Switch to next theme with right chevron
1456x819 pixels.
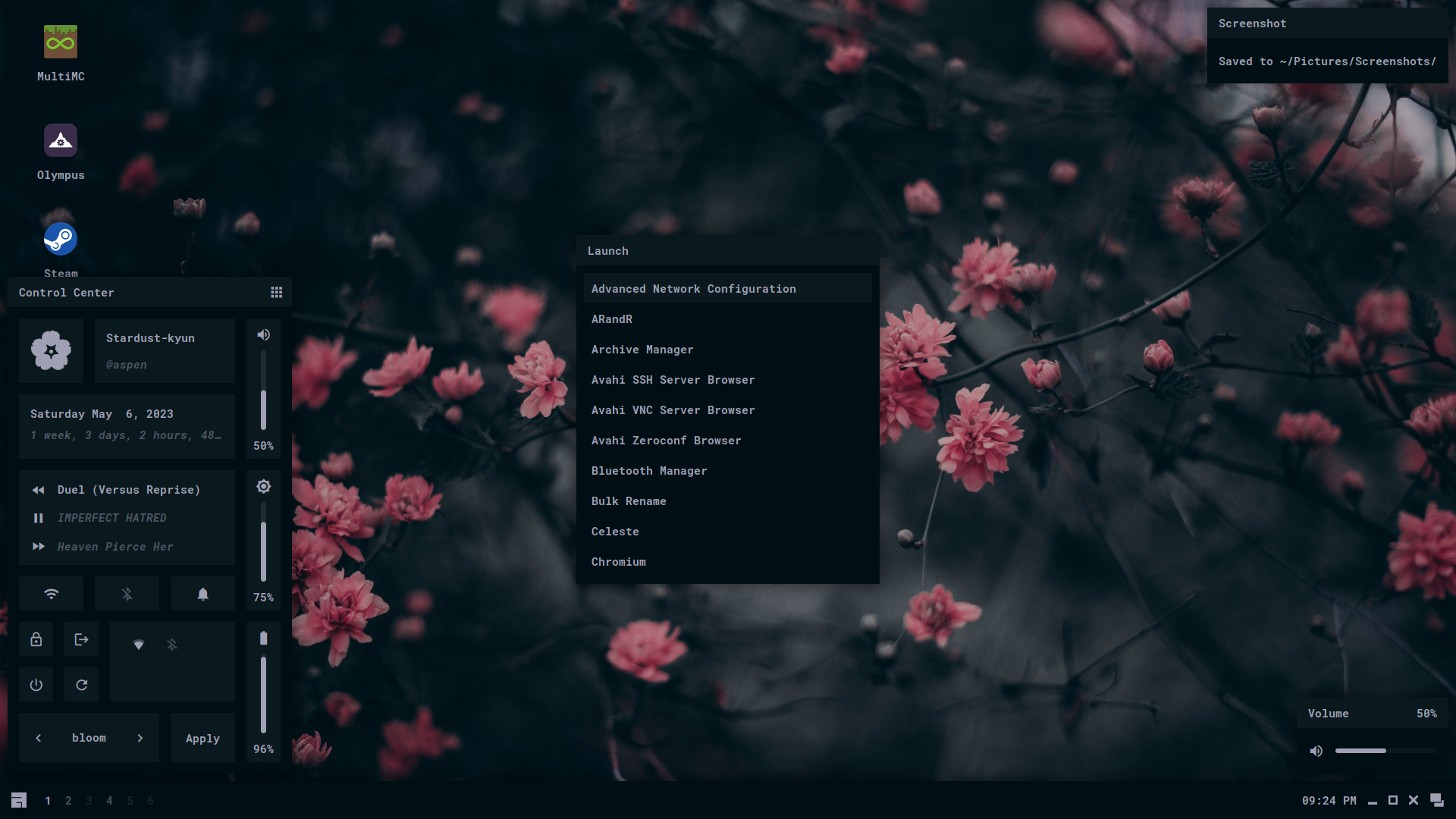pos(140,738)
